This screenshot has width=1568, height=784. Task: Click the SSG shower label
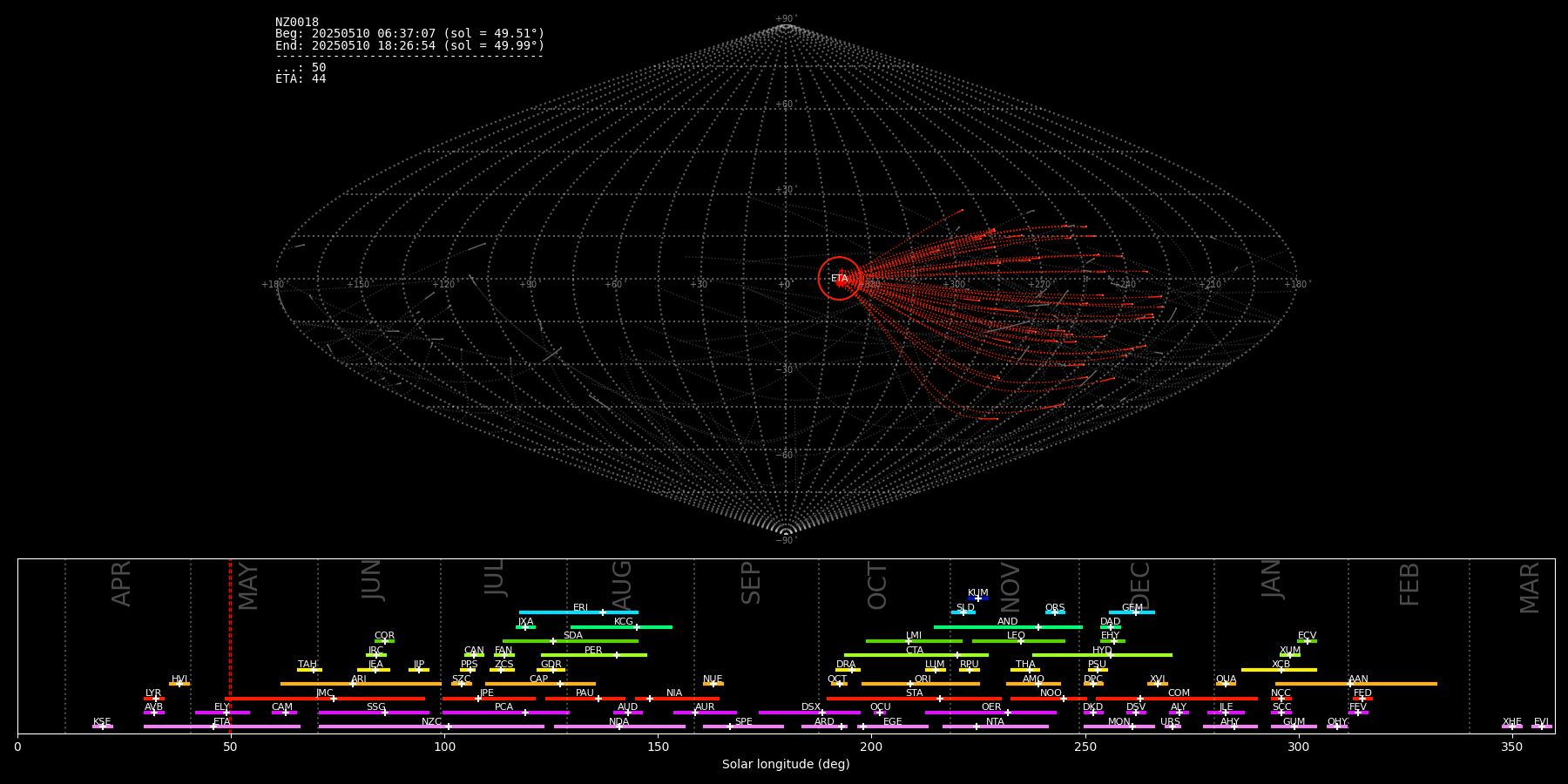(376, 707)
